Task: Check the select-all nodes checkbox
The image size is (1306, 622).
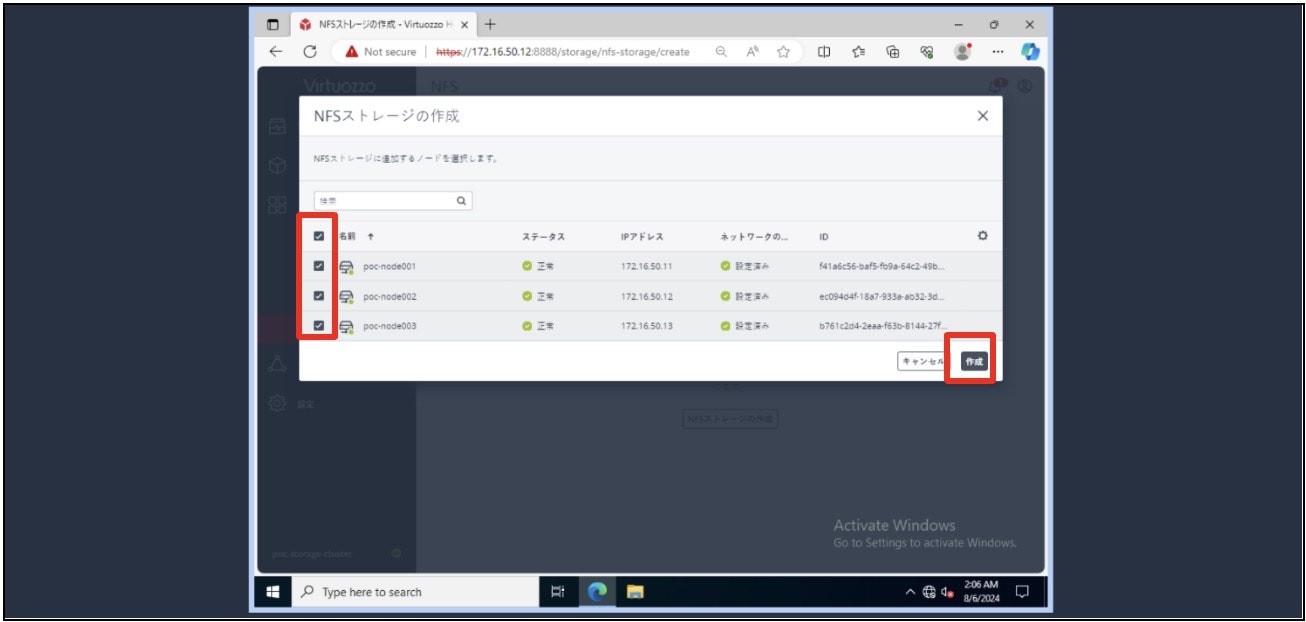Action: (x=319, y=237)
